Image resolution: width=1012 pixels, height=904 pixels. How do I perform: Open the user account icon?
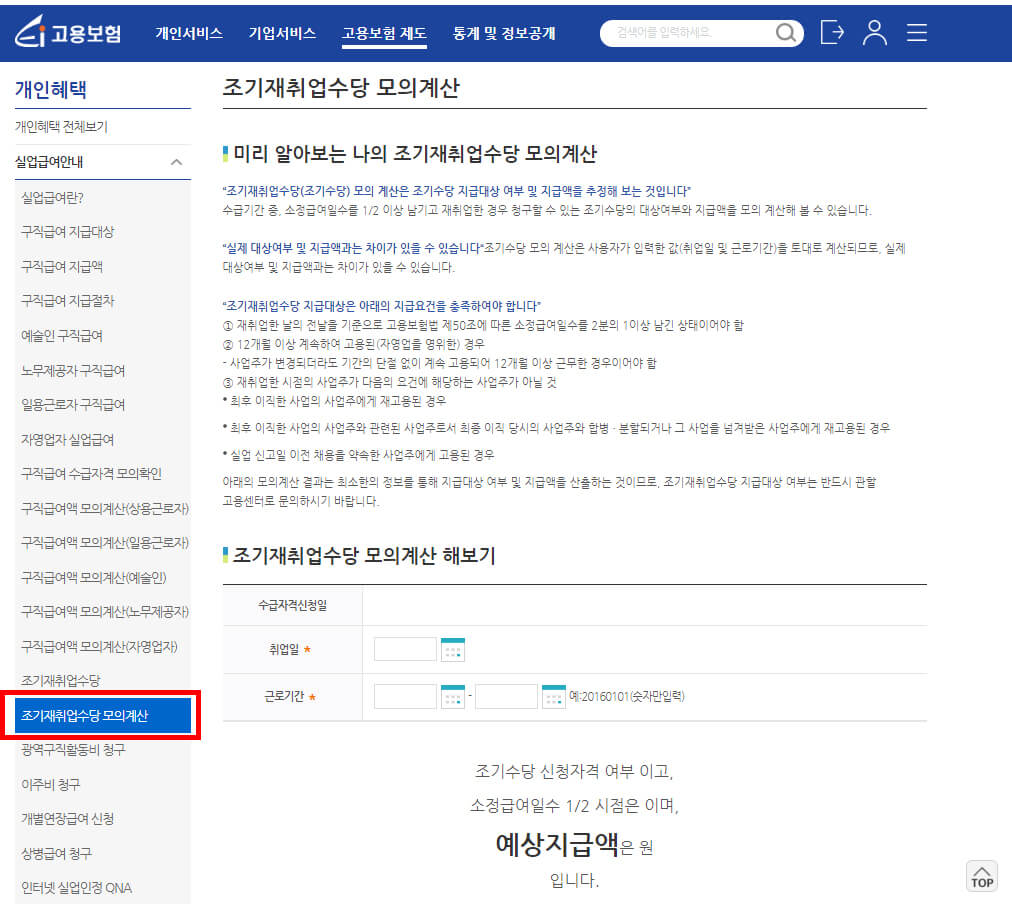[876, 33]
